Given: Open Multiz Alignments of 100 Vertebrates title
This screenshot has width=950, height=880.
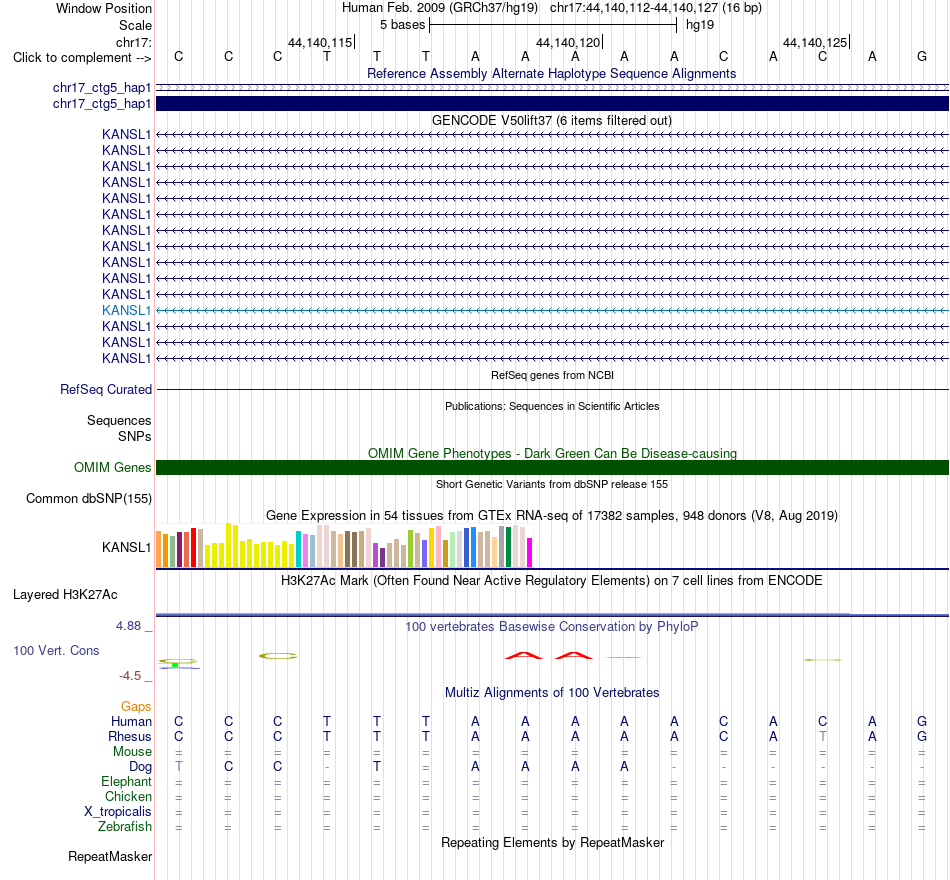Looking at the screenshot, I should pyautogui.click(x=551, y=693).
